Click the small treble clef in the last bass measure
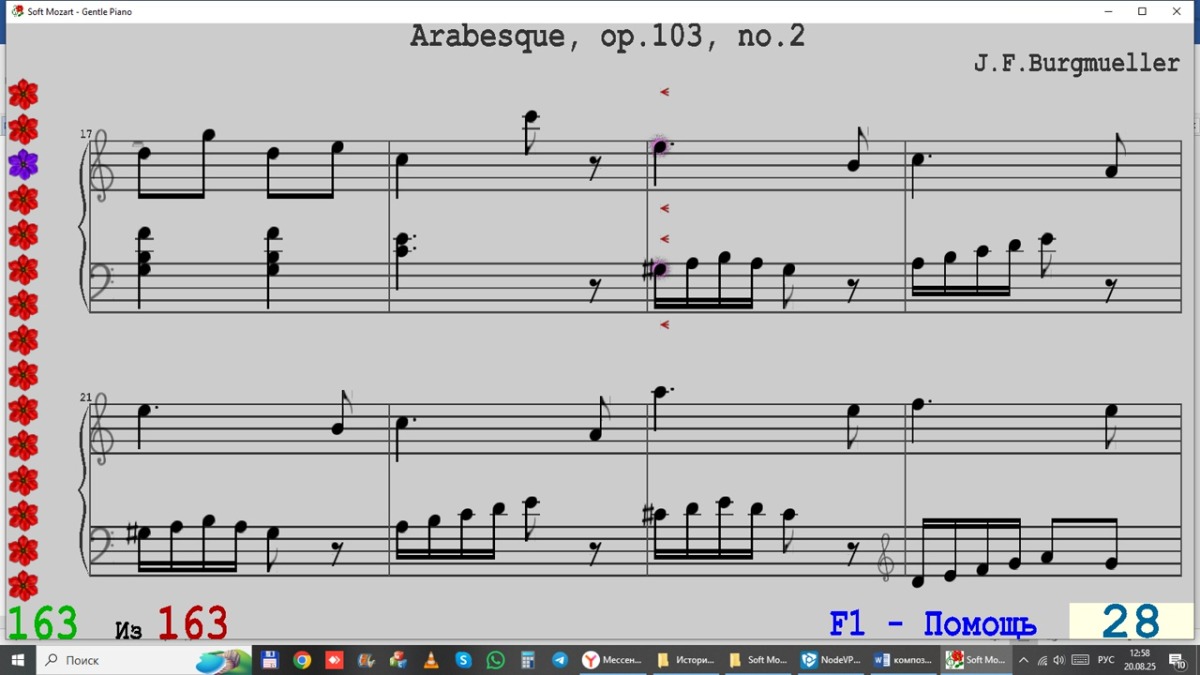 885,555
